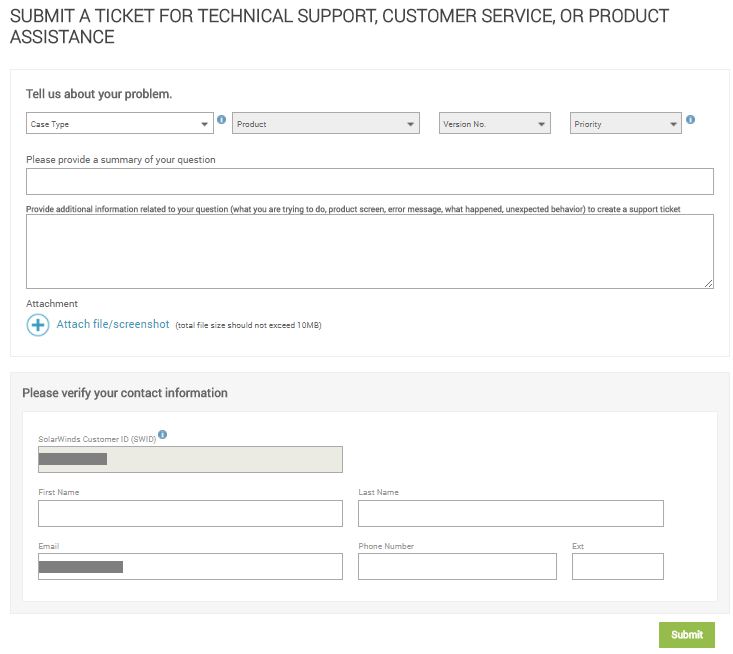
Task: Click inside the additional information textarea
Action: click(x=369, y=251)
